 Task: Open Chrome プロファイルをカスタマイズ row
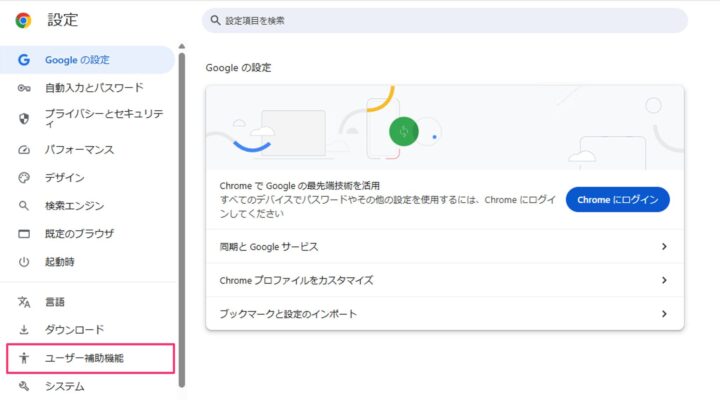point(445,280)
